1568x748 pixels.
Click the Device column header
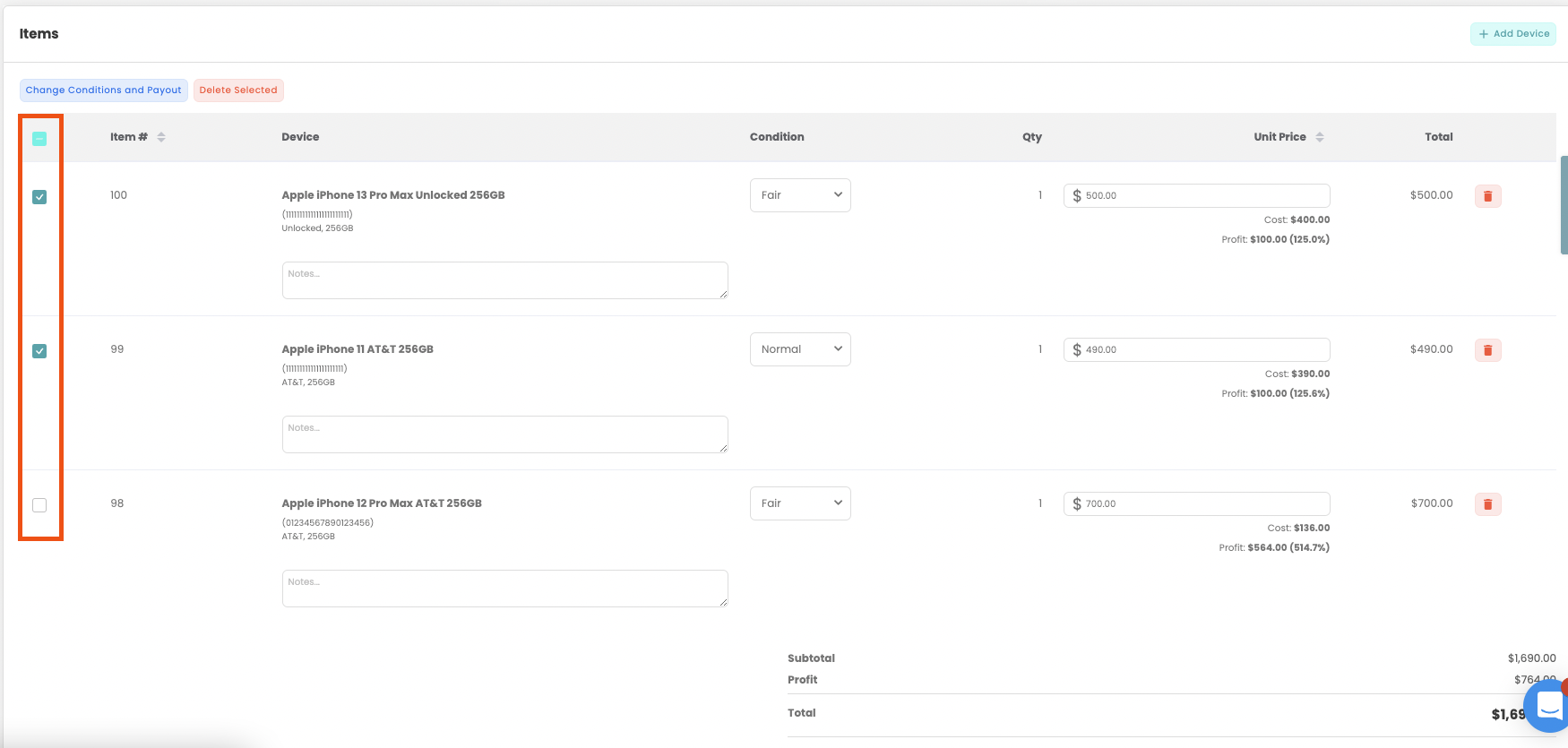click(300, 137)
